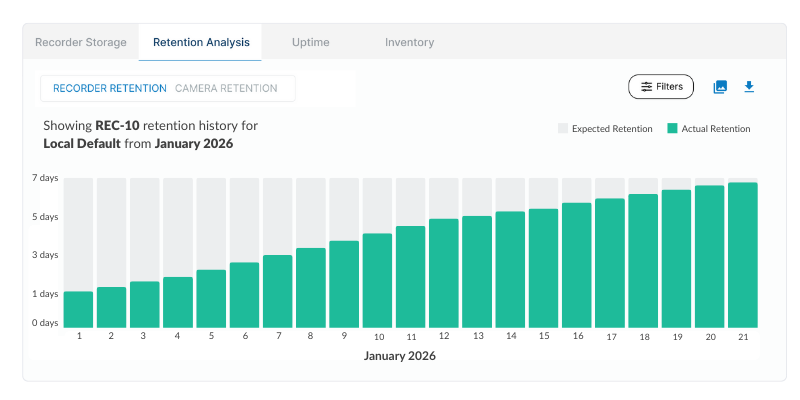Screen dimensions: 800x400
Task: Go to the Inventory tab
Action: click(409, 43)
